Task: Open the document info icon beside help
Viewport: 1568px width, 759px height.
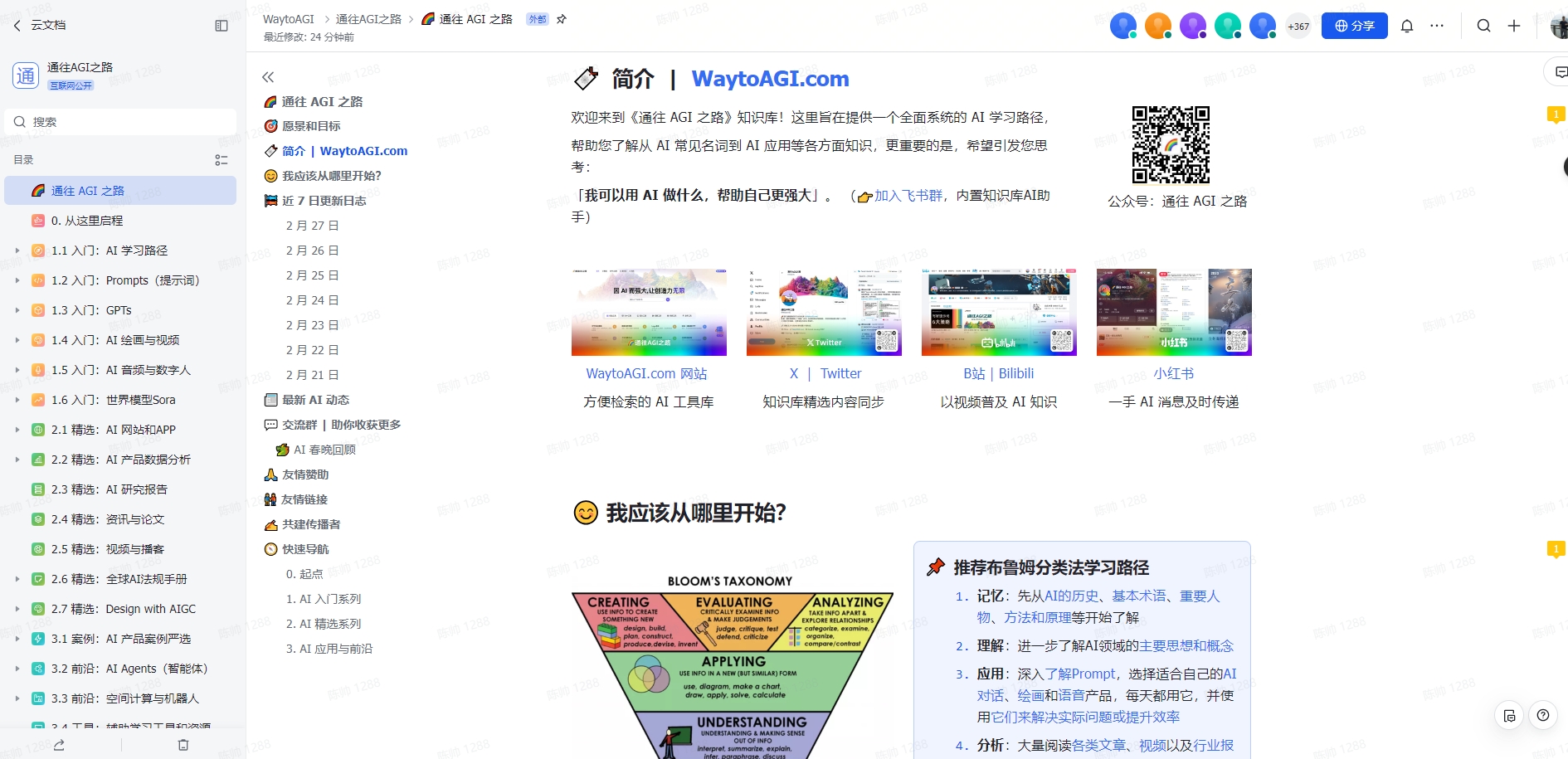Action: pyautogui.click(x=1509, y=715)
